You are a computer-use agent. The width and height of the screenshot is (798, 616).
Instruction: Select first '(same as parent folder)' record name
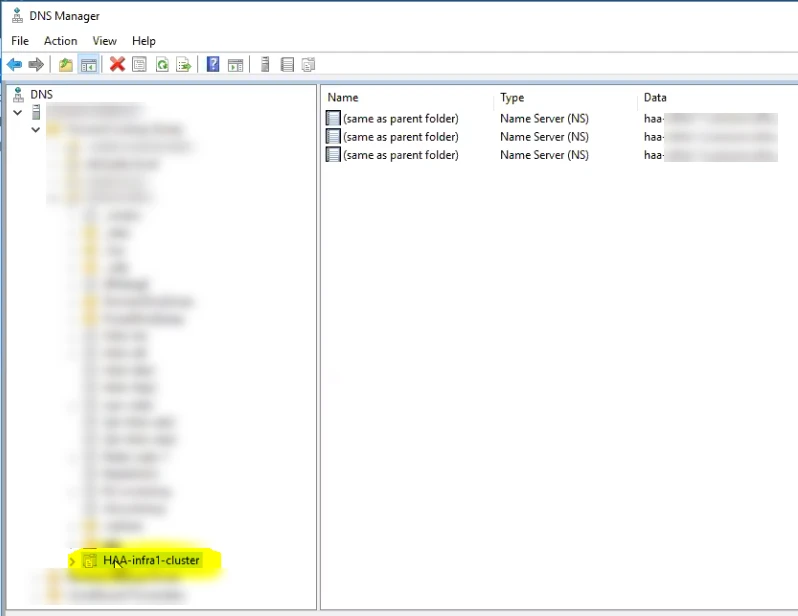click(x=401, y=119)
